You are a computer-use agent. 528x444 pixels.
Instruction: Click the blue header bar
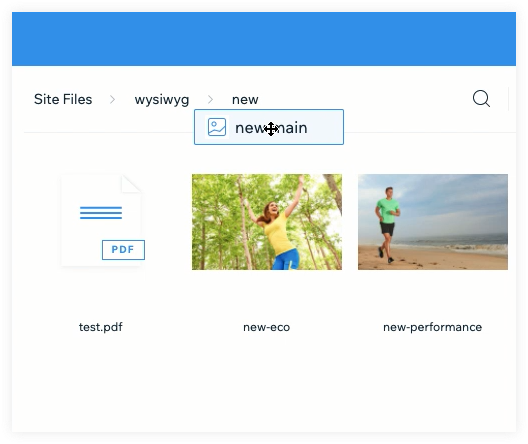point(264,39)
